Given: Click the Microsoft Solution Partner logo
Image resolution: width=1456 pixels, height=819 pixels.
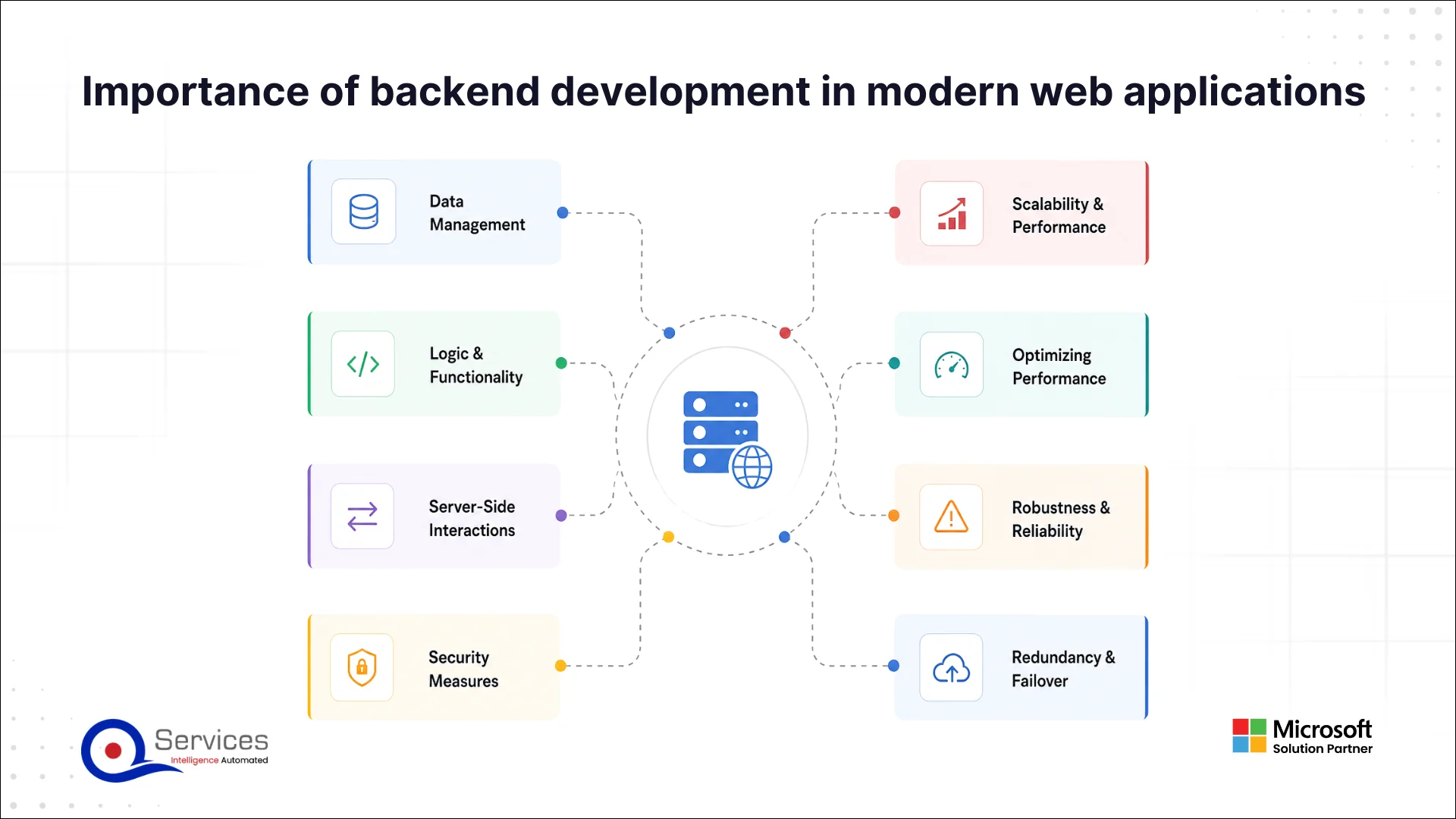Looking at the screenshot, I should tap(1302, 736).
